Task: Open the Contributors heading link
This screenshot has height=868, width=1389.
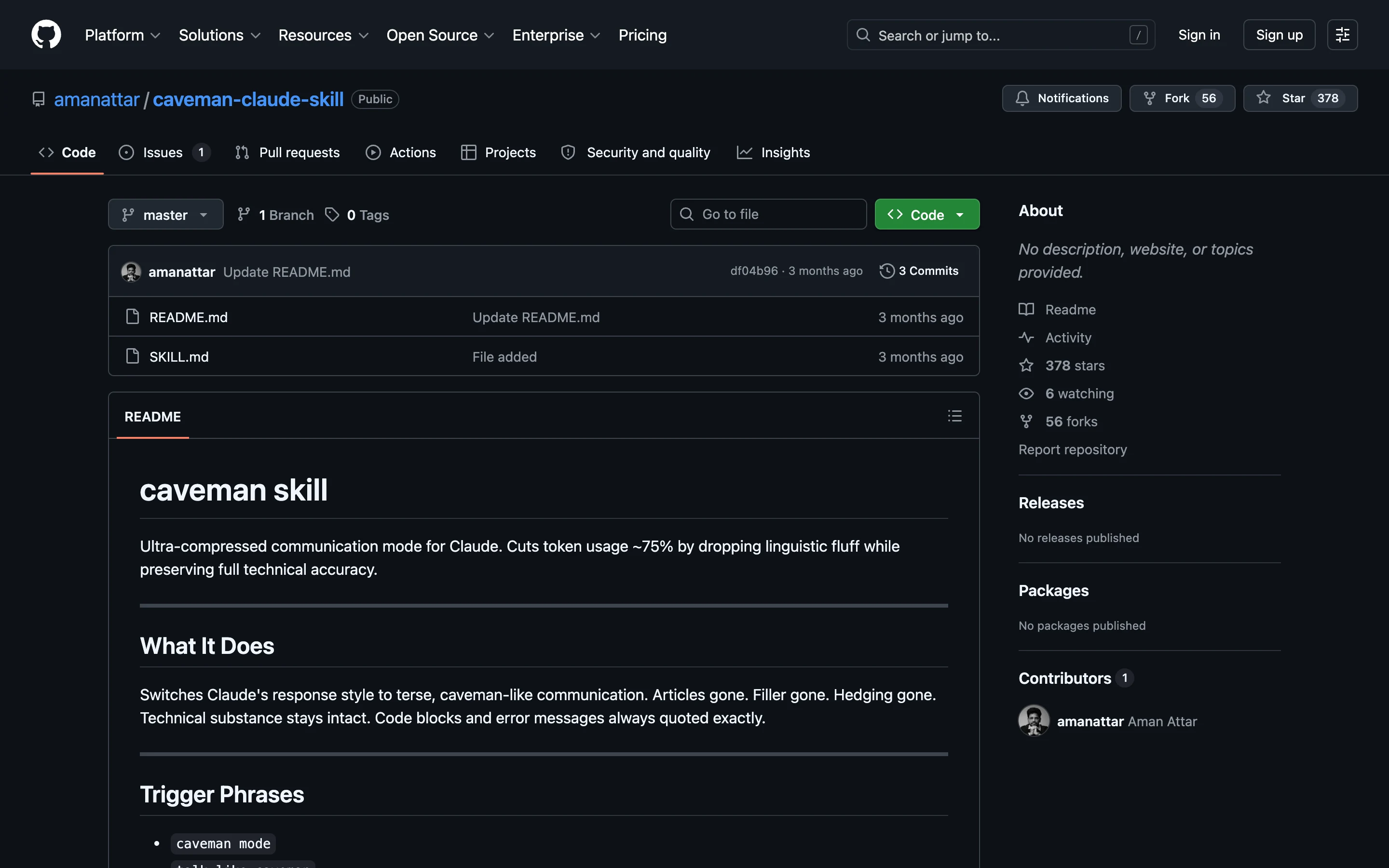Action: (1076, 678)
